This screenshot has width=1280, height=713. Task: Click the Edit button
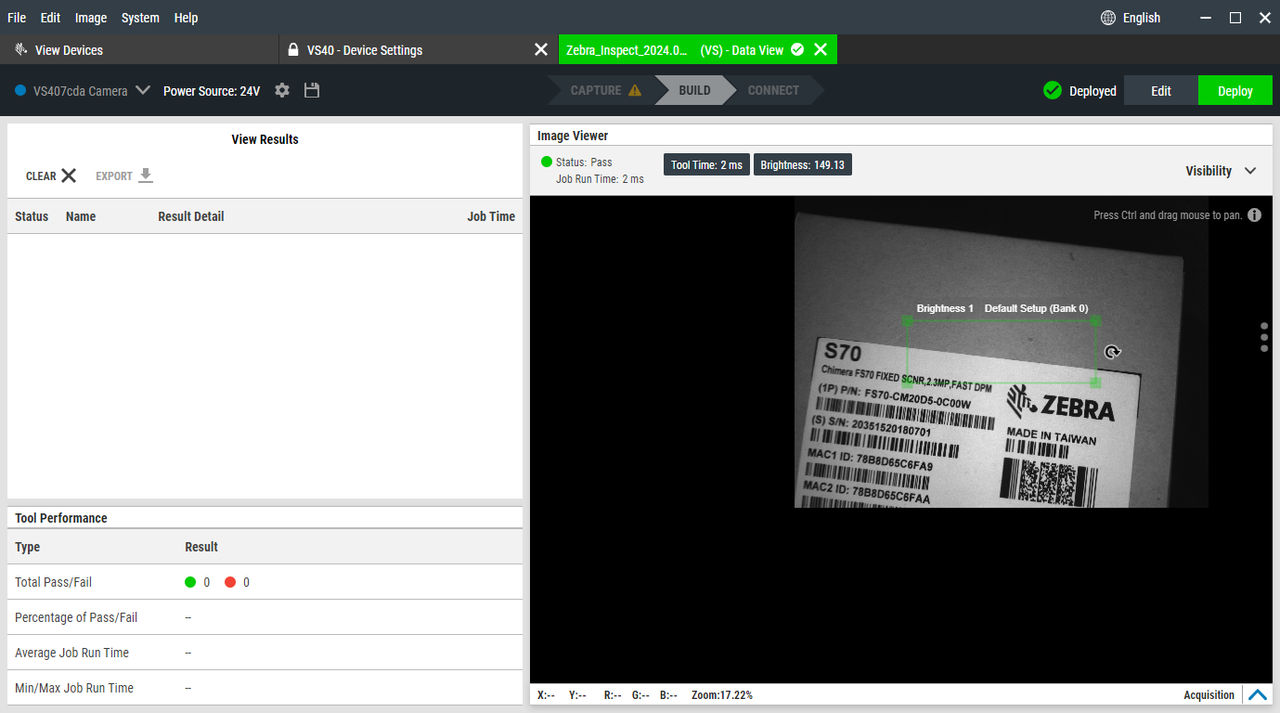[1161, 90]
